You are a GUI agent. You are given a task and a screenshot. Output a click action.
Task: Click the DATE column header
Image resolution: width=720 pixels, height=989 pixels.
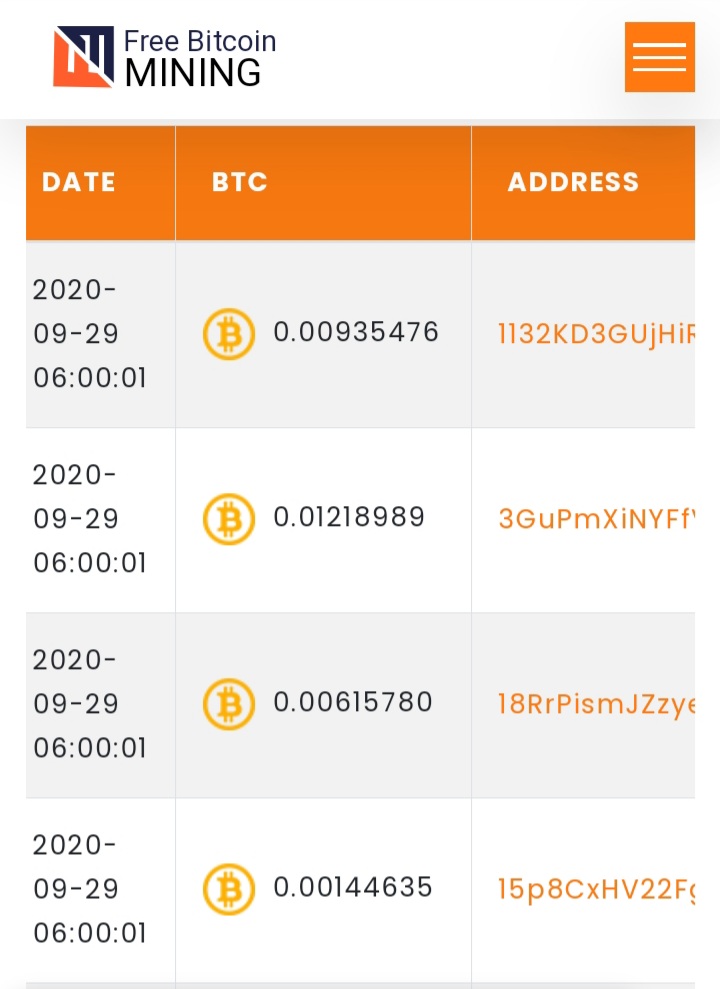[79, 182]
